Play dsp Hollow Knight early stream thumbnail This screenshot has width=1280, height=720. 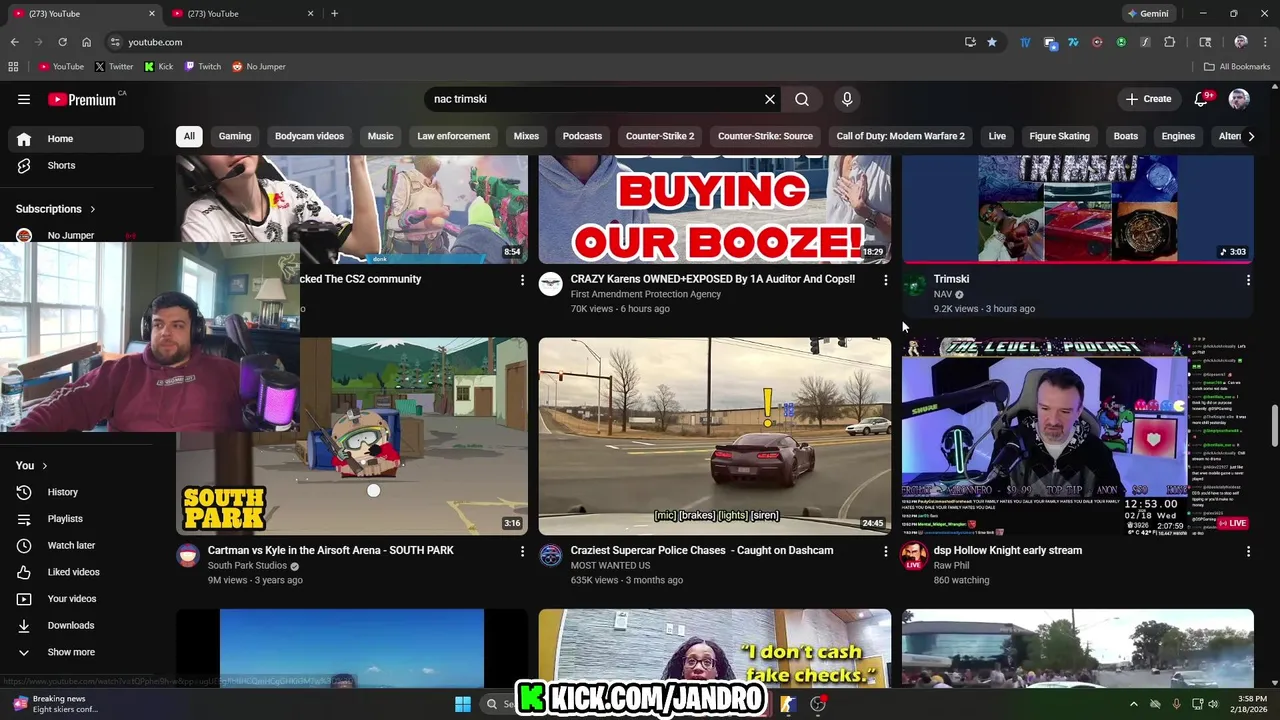point(1077,436)
